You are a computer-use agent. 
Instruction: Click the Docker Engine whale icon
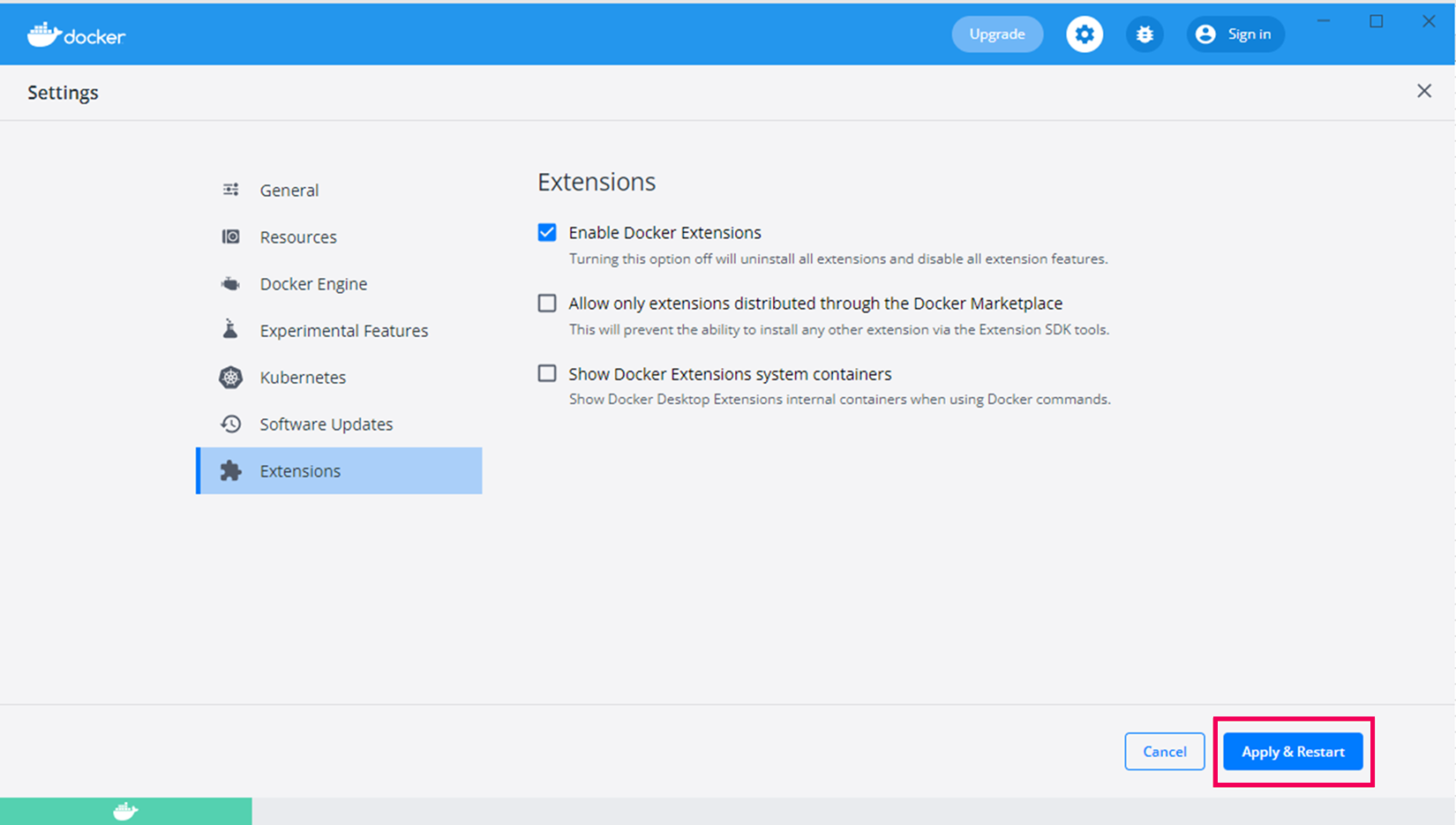point(230,283)
